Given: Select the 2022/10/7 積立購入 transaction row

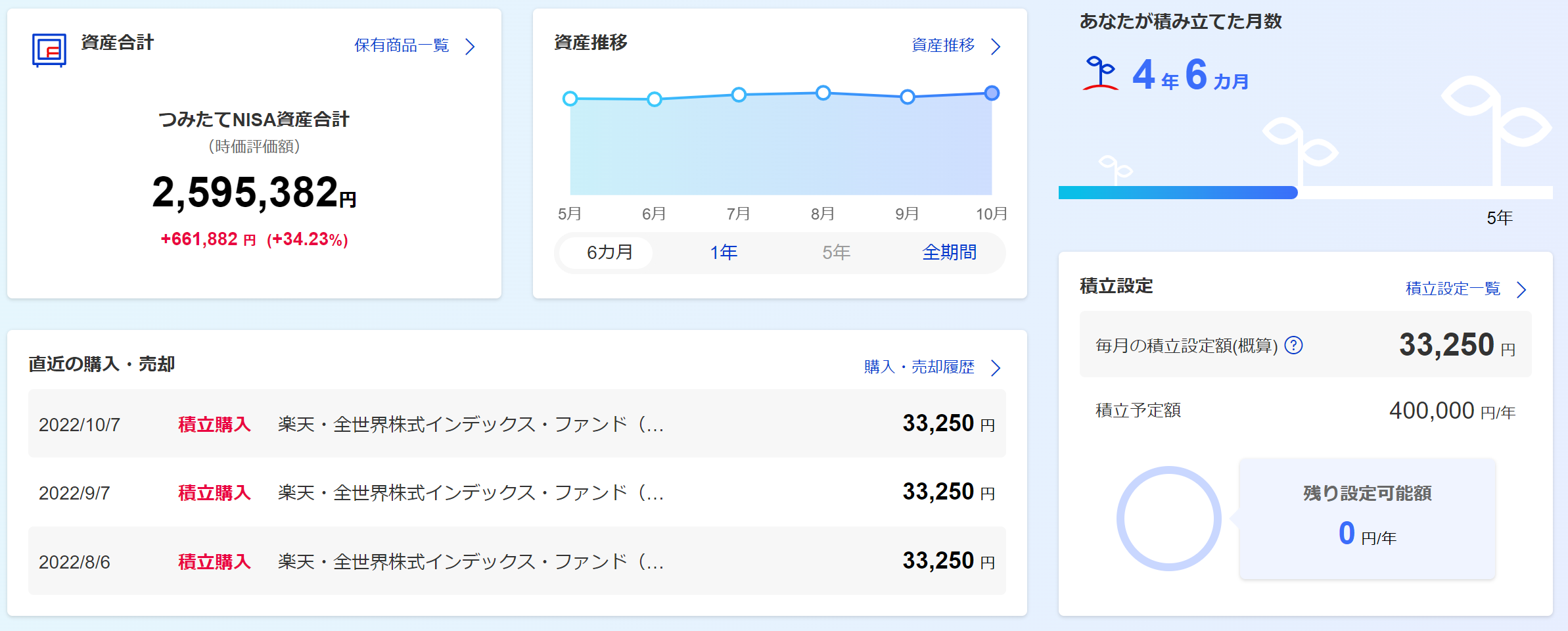Looking at the screenshot, I should (517, 424).
